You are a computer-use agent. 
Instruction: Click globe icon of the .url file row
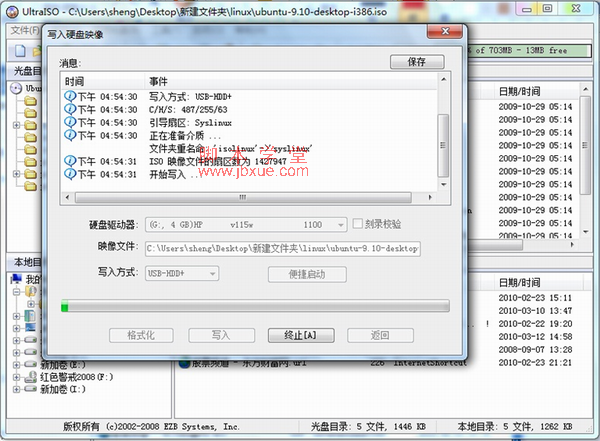pyautogui.click(x=185, y=363)
